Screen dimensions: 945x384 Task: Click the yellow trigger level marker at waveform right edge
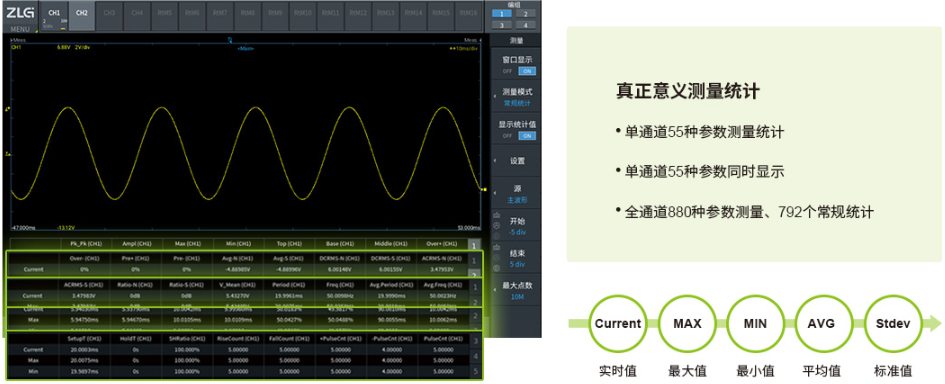tap(484, 189)
